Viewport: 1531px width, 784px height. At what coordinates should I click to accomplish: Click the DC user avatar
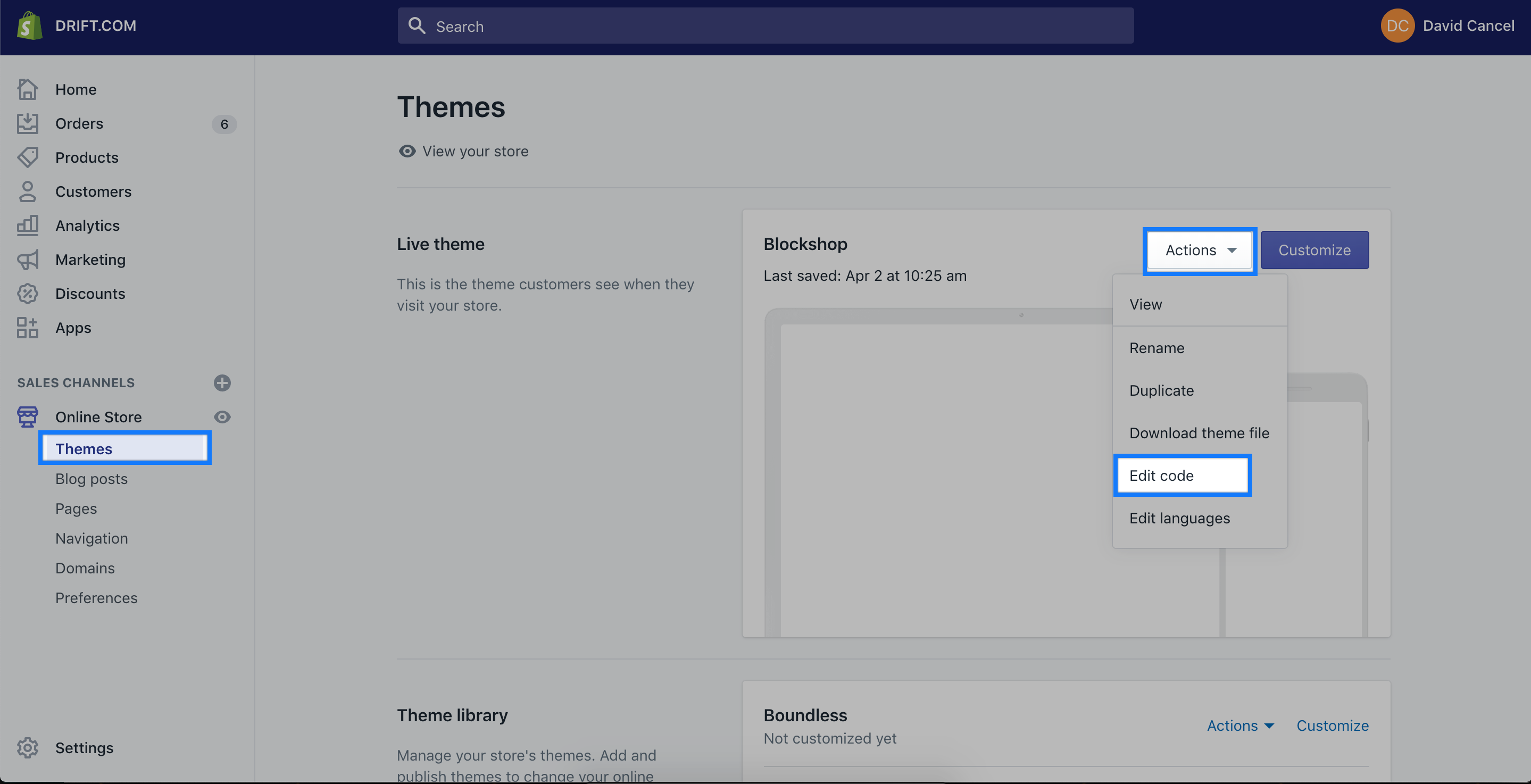pos(1397,26)
